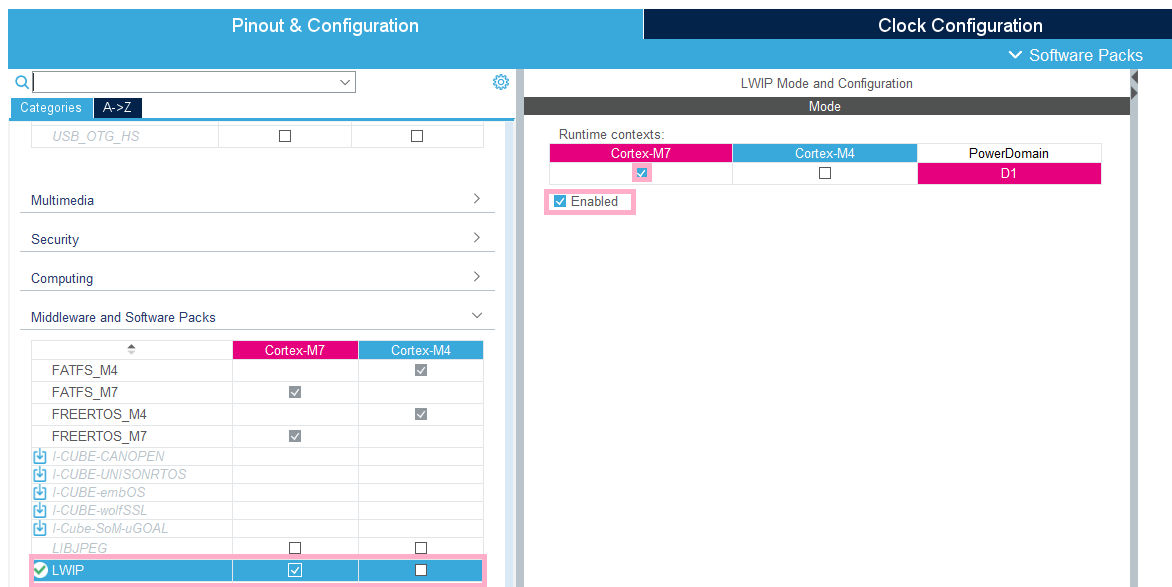The height and width of the screenshot is (587, 1172).
Task: Select the LIBJPEG entry
Action: click(79, 548)
